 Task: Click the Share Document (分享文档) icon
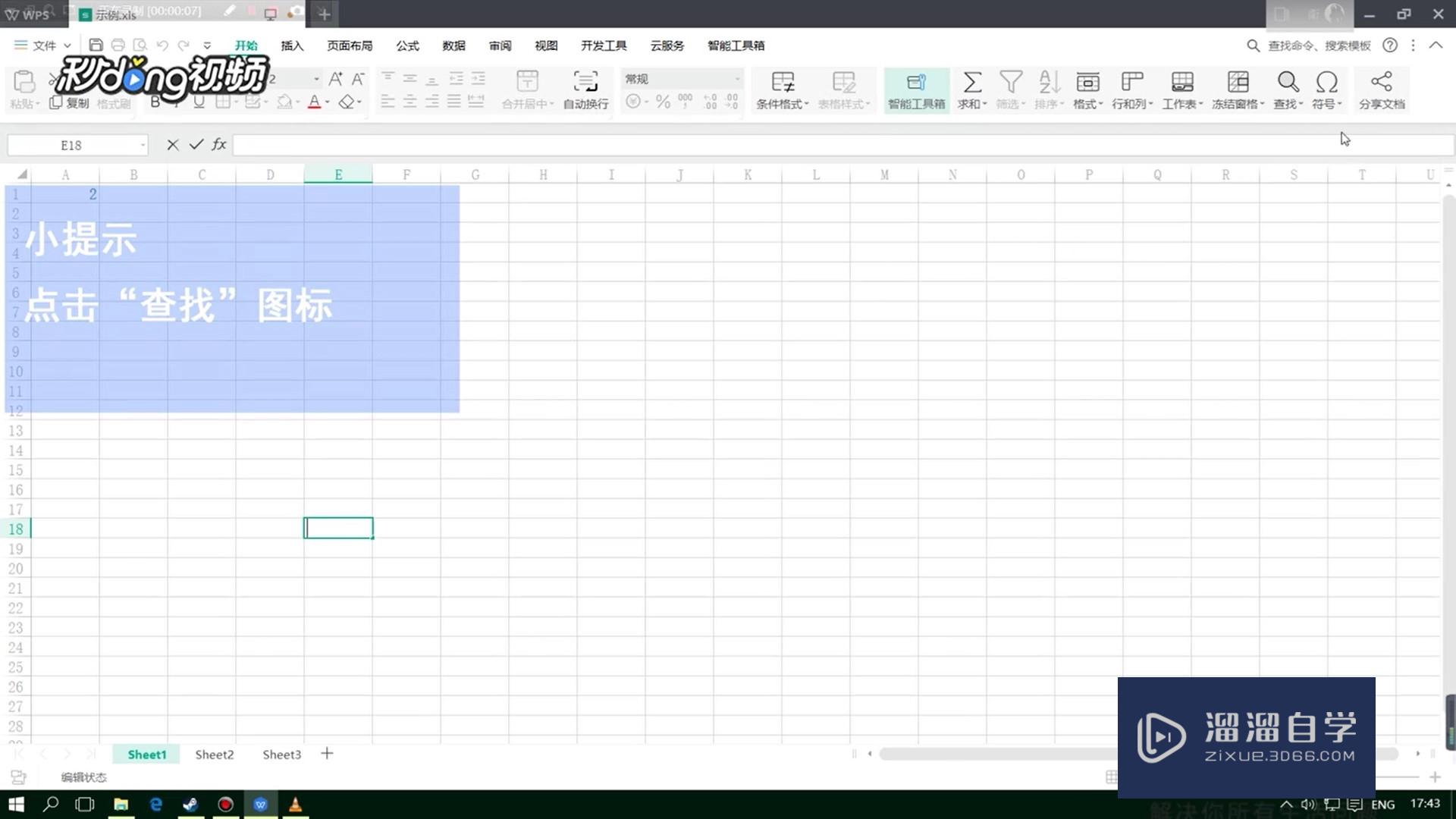pos(1381,82)
